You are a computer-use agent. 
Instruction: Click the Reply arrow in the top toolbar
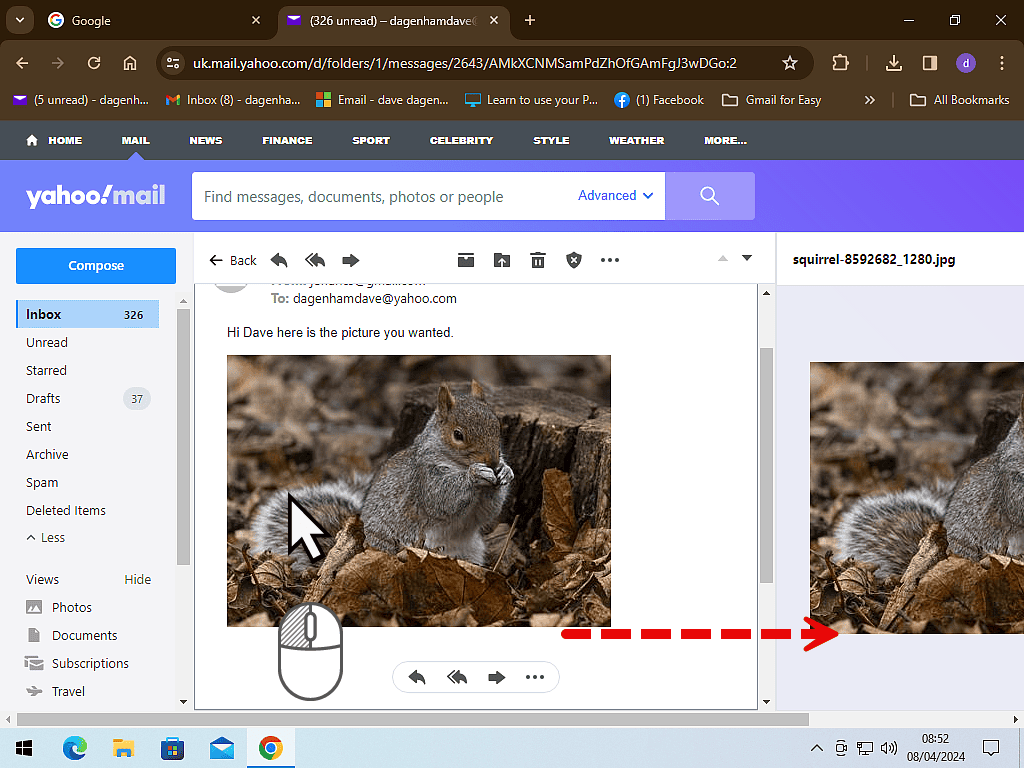coord(279,260)
